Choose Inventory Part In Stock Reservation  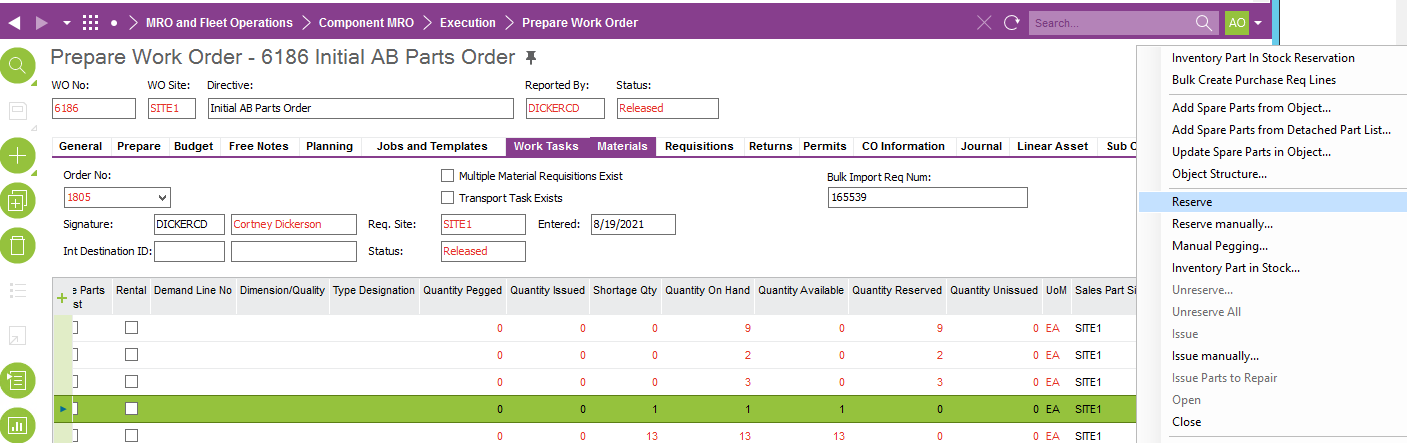click(x=1263, y=58)
